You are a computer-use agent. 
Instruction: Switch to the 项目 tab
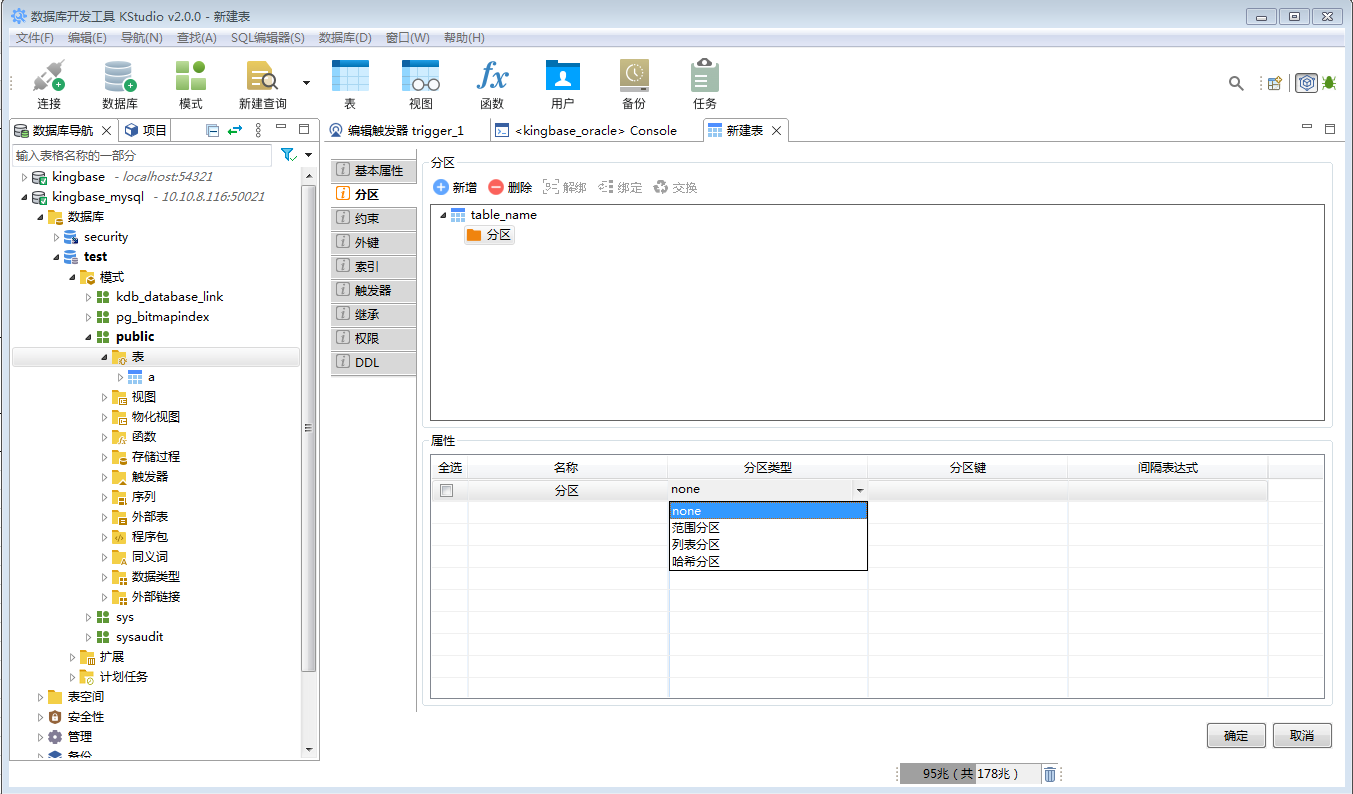coord(152,129)
